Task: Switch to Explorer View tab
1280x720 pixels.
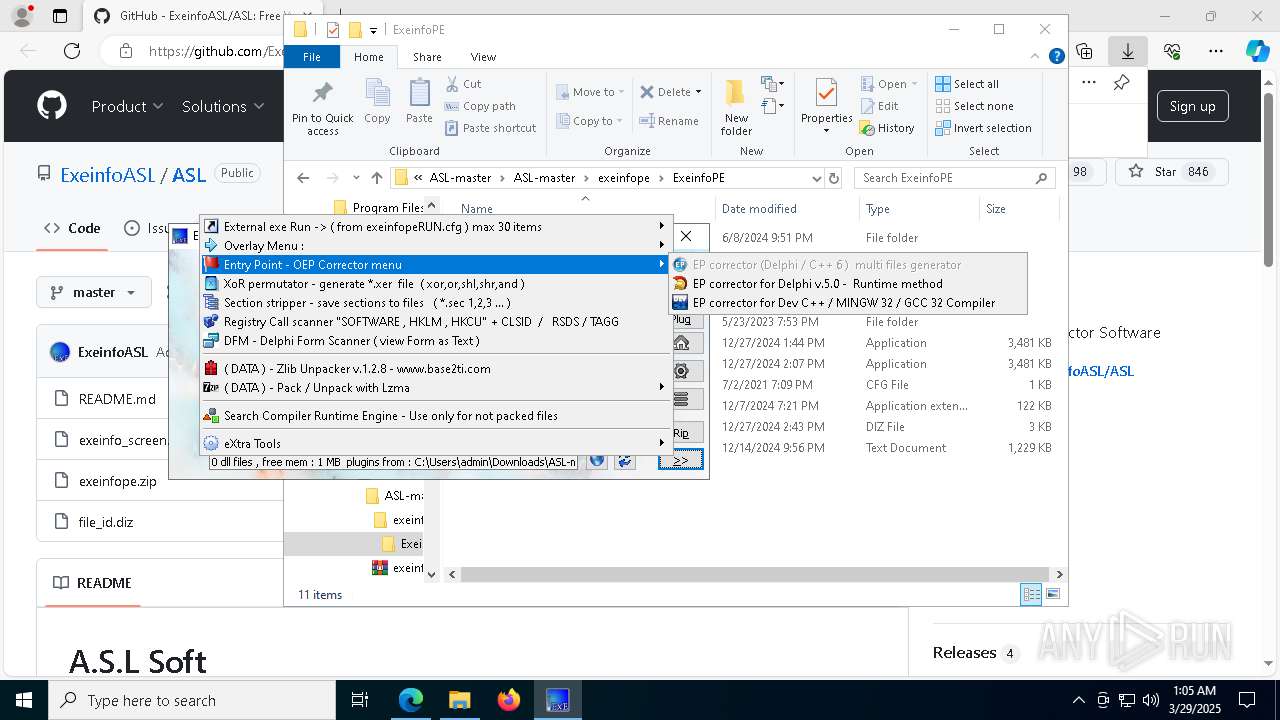Action: pyautogui.click(x=483, y=57)
